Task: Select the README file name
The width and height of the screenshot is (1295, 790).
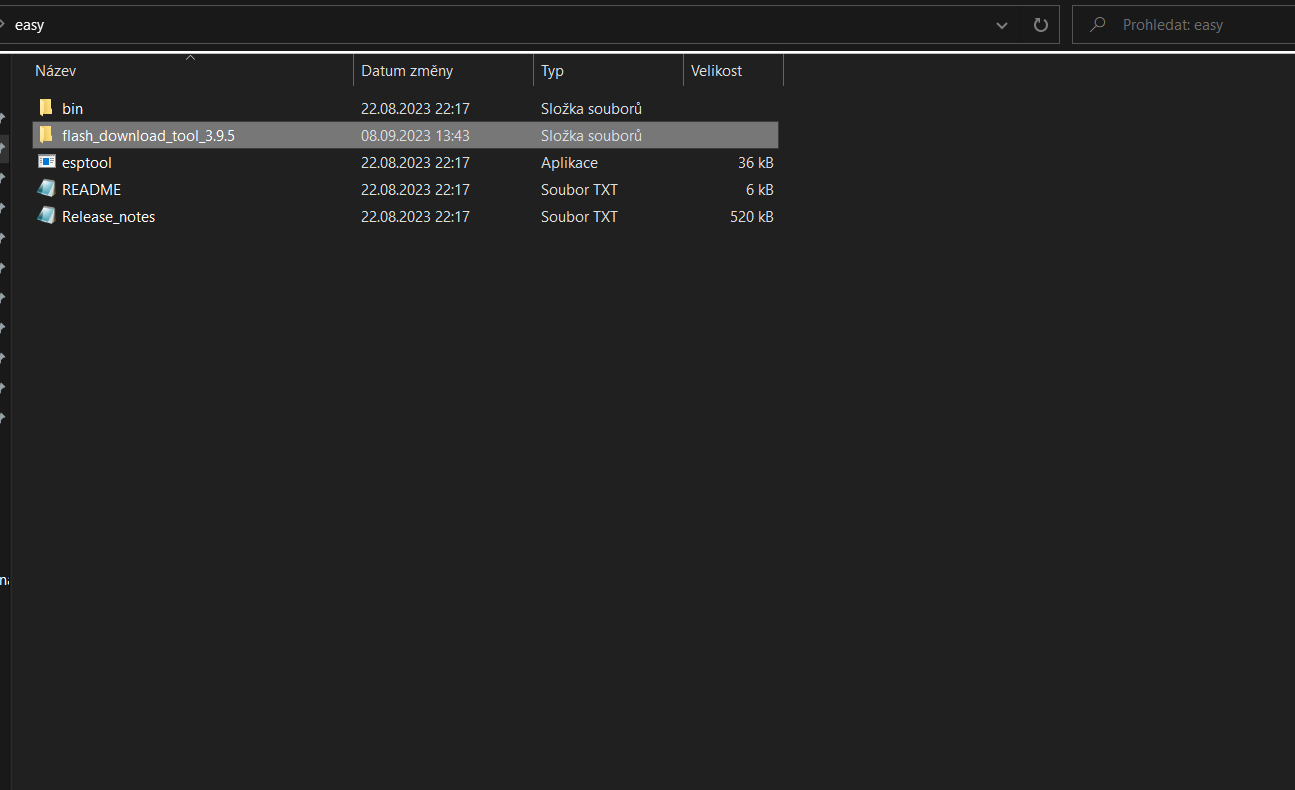Action: pos(91,189)
